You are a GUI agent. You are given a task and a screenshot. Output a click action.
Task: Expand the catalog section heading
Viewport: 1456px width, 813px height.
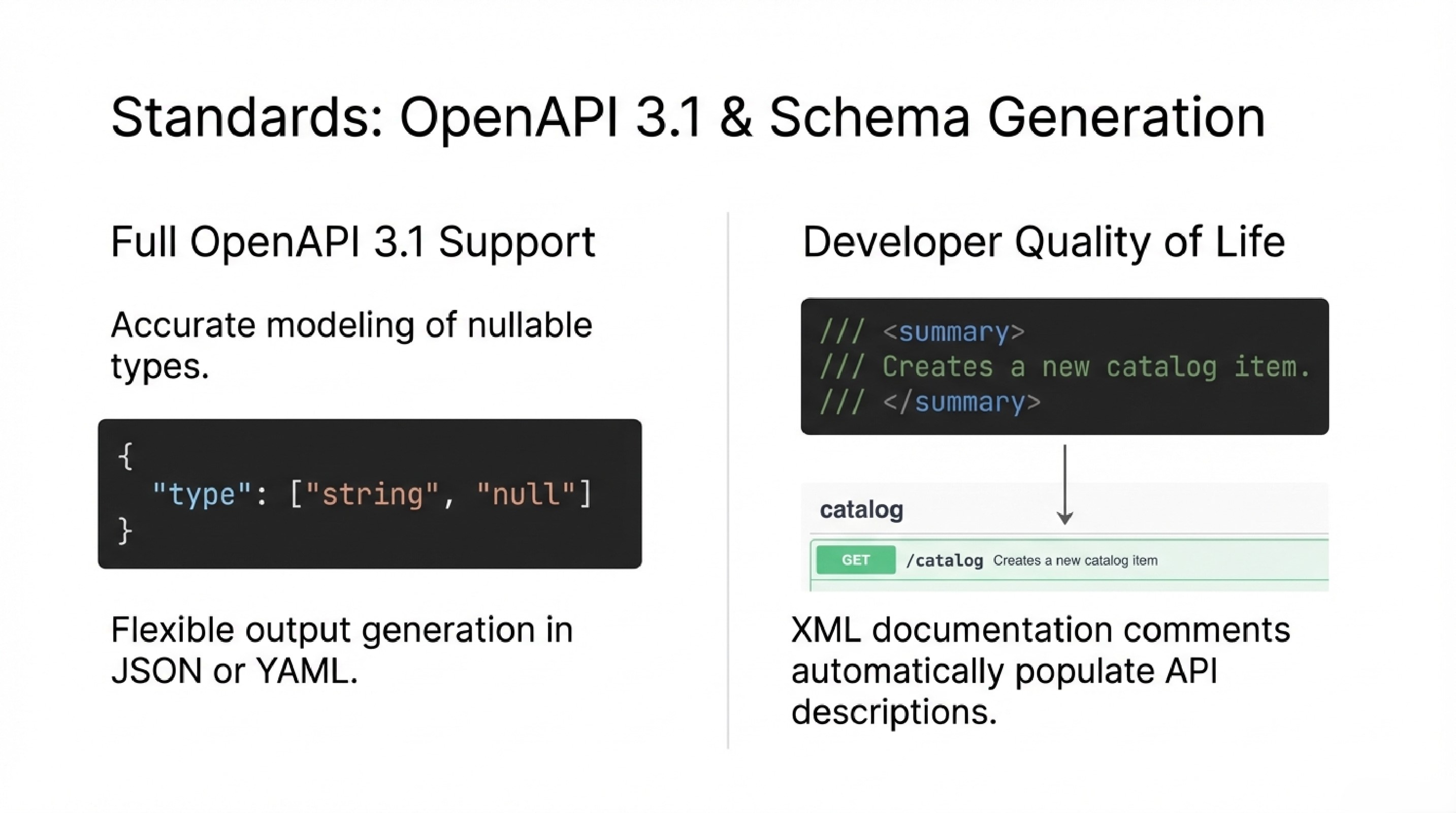coord(861,510)
